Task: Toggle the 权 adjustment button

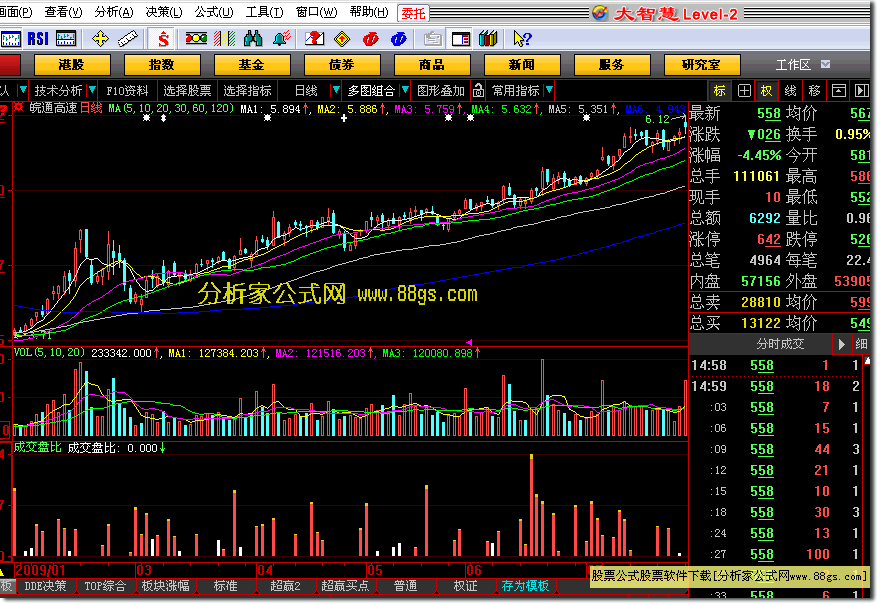Action: click(x=767, y=90)
